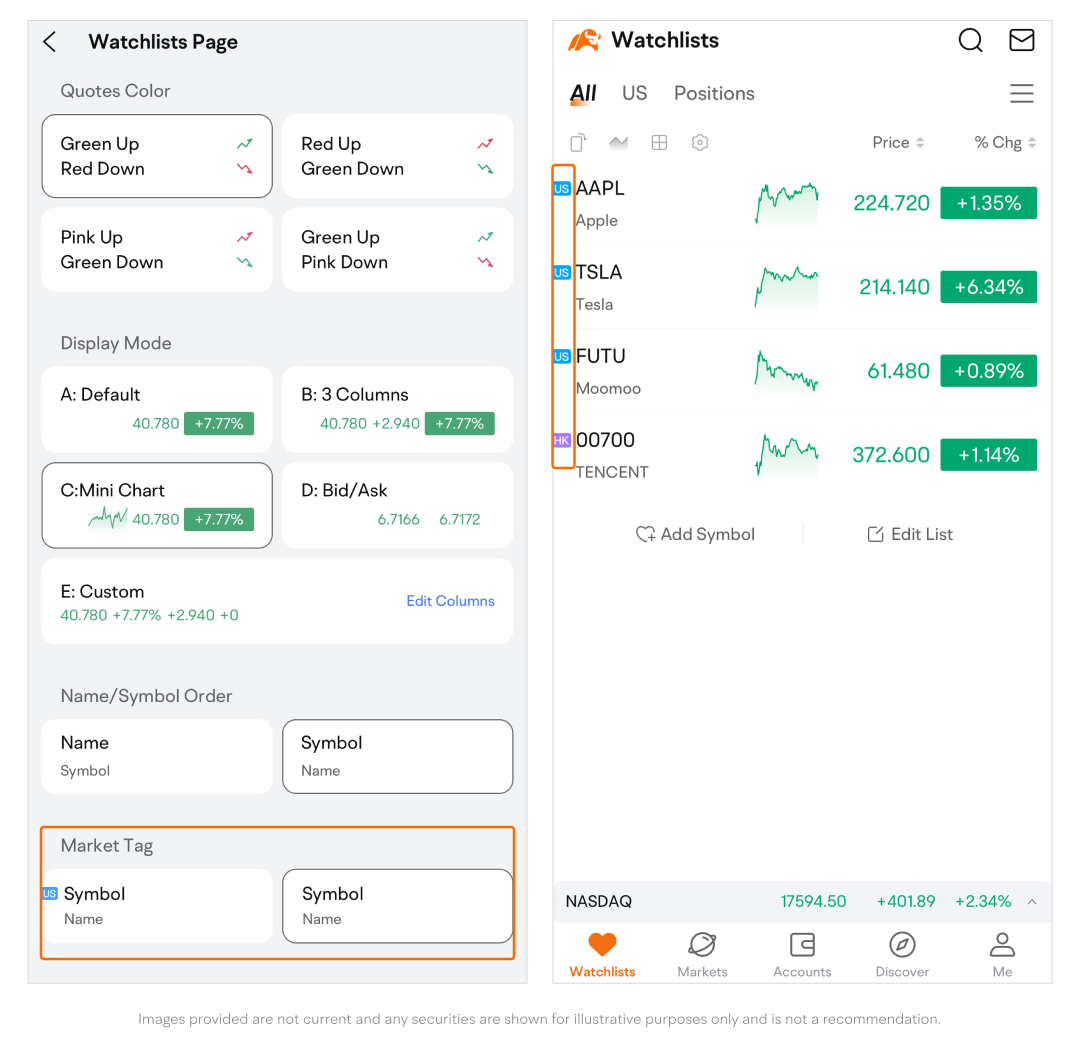Expand the NASDAQ index bar chevron
This screenshot has height=1049, width=1080.
coord(1032,902)
